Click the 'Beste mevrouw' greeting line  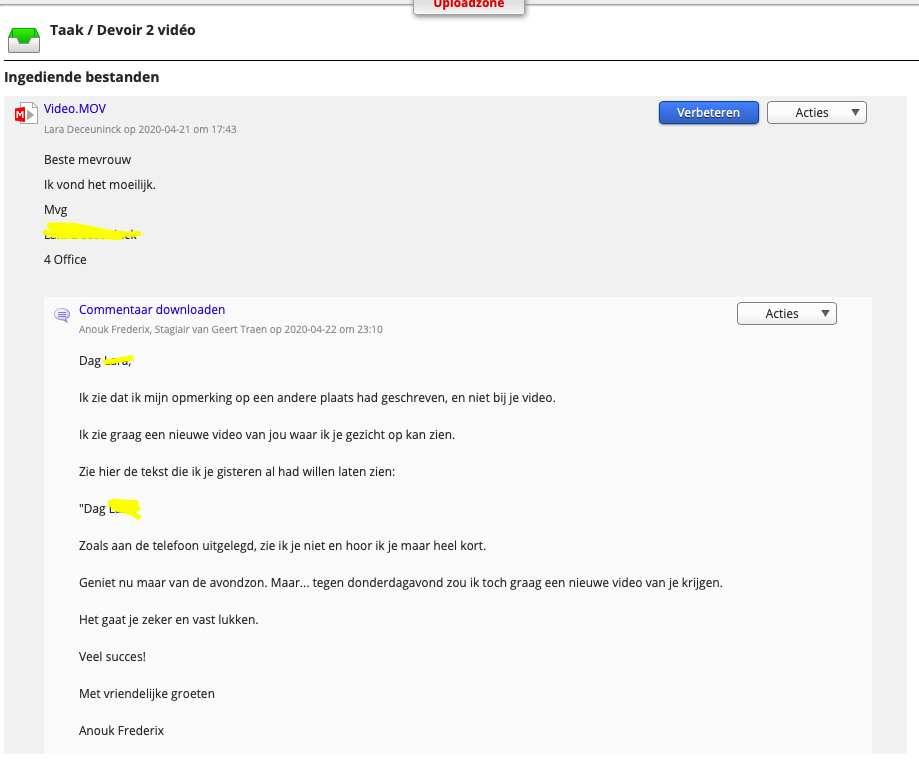coord(87,160)
